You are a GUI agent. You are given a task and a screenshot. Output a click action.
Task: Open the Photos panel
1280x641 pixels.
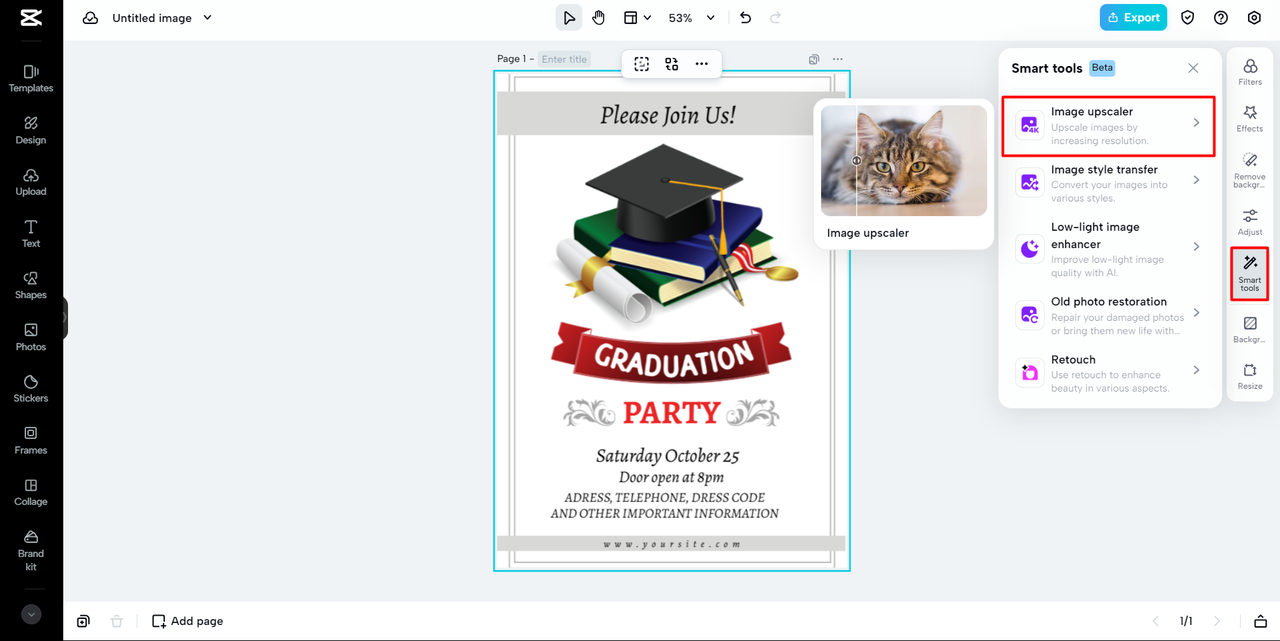click(31, 337)
